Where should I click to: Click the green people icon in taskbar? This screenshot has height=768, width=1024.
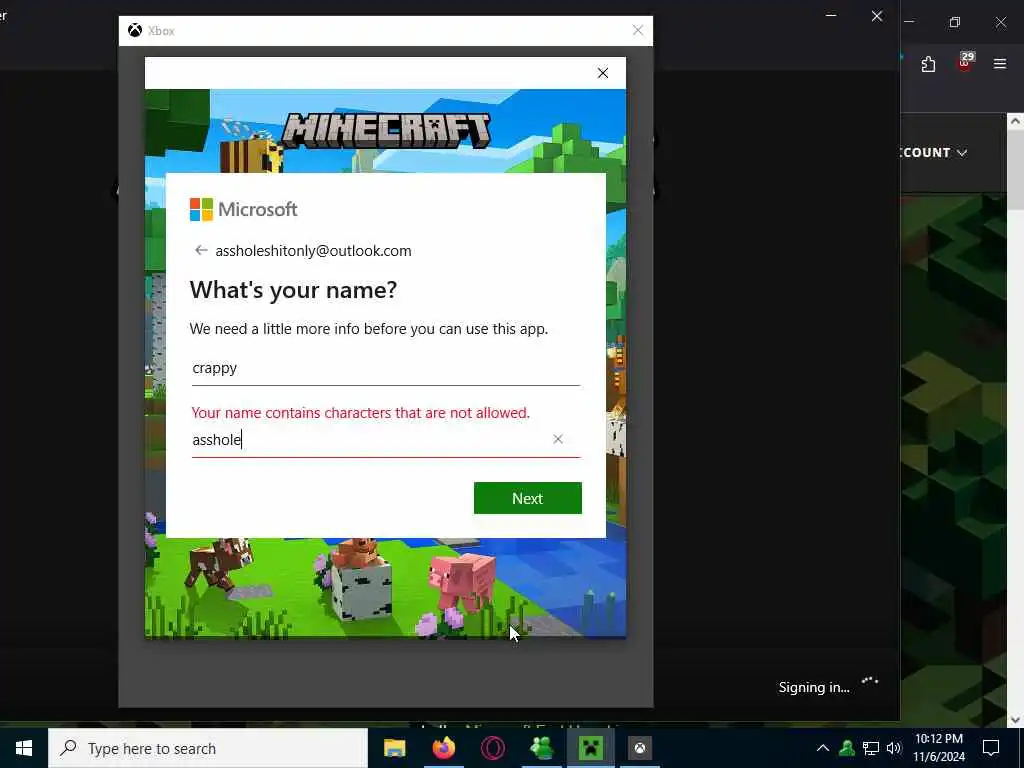pos(541,748)
